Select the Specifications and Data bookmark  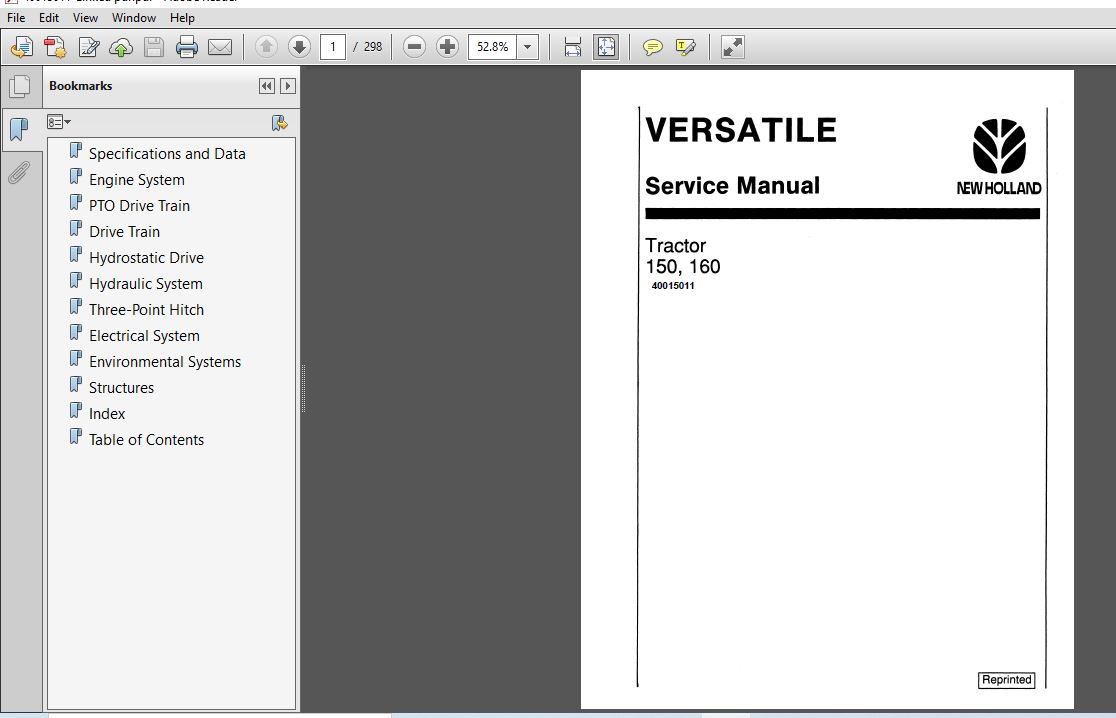(x=167, y=154)
